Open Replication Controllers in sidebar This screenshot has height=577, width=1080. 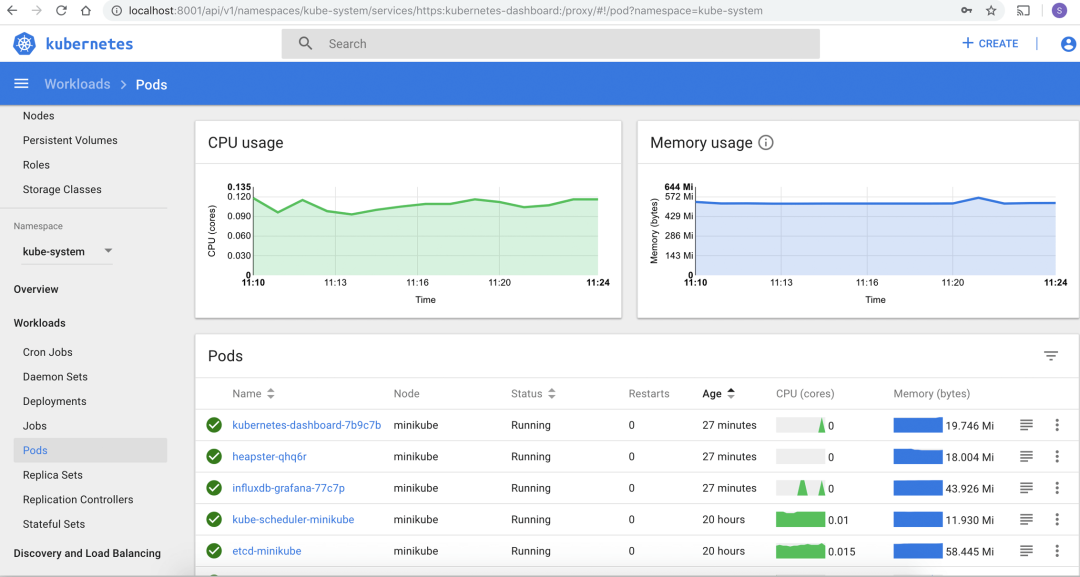pyautogui.click(x=78, y=499)
